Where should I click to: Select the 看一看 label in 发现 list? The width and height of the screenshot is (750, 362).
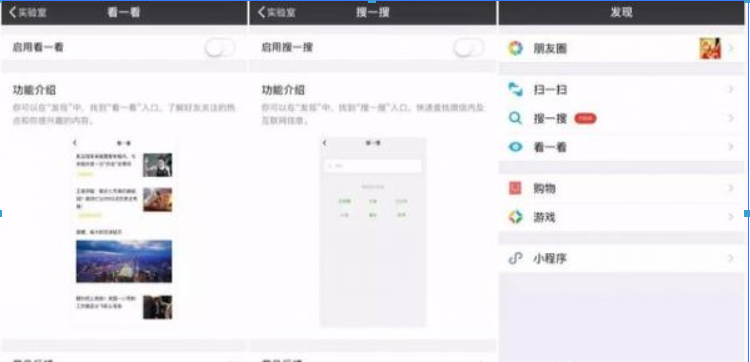(550, 147)
